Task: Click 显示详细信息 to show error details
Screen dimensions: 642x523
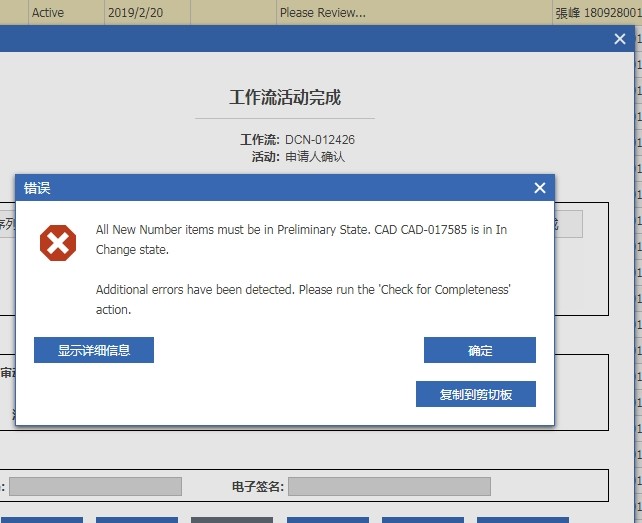Action: click(94, 350)
